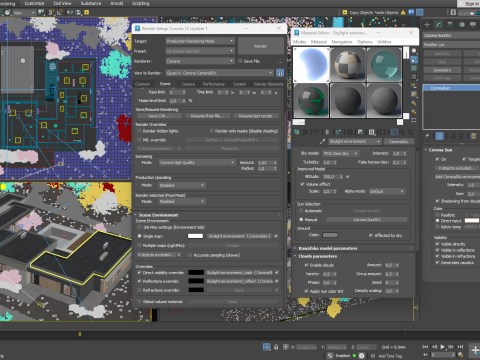Screen dimensions: 480x360
Task: Switch to Common tab in Render Setup
Action: (142, 84)
